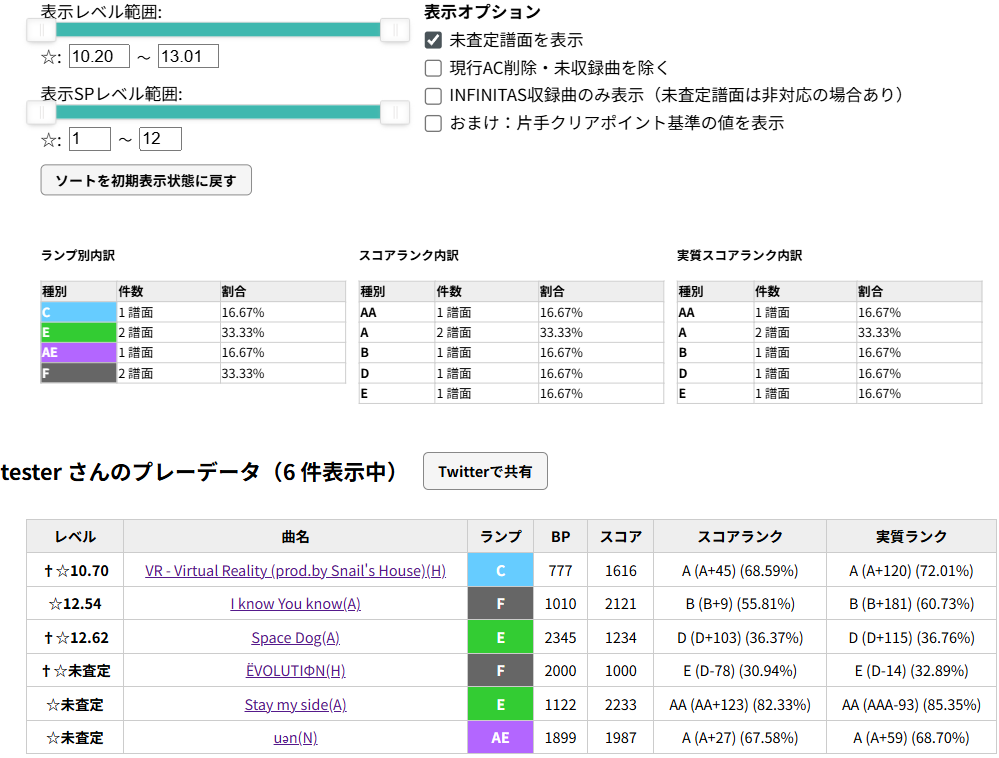Edit the upper level value 13.01 field

click(x=189, y=57)
